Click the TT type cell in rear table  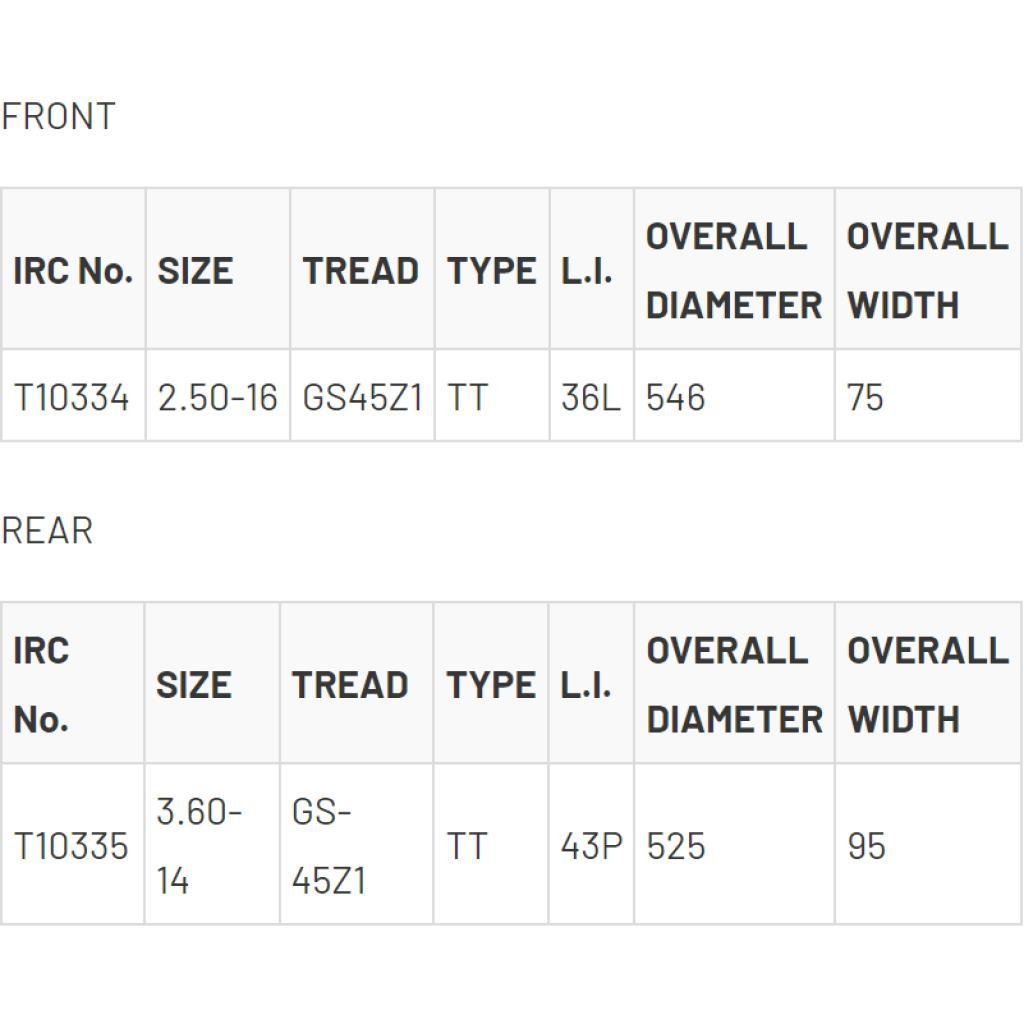pyautogui.click(x=467, y=846)
